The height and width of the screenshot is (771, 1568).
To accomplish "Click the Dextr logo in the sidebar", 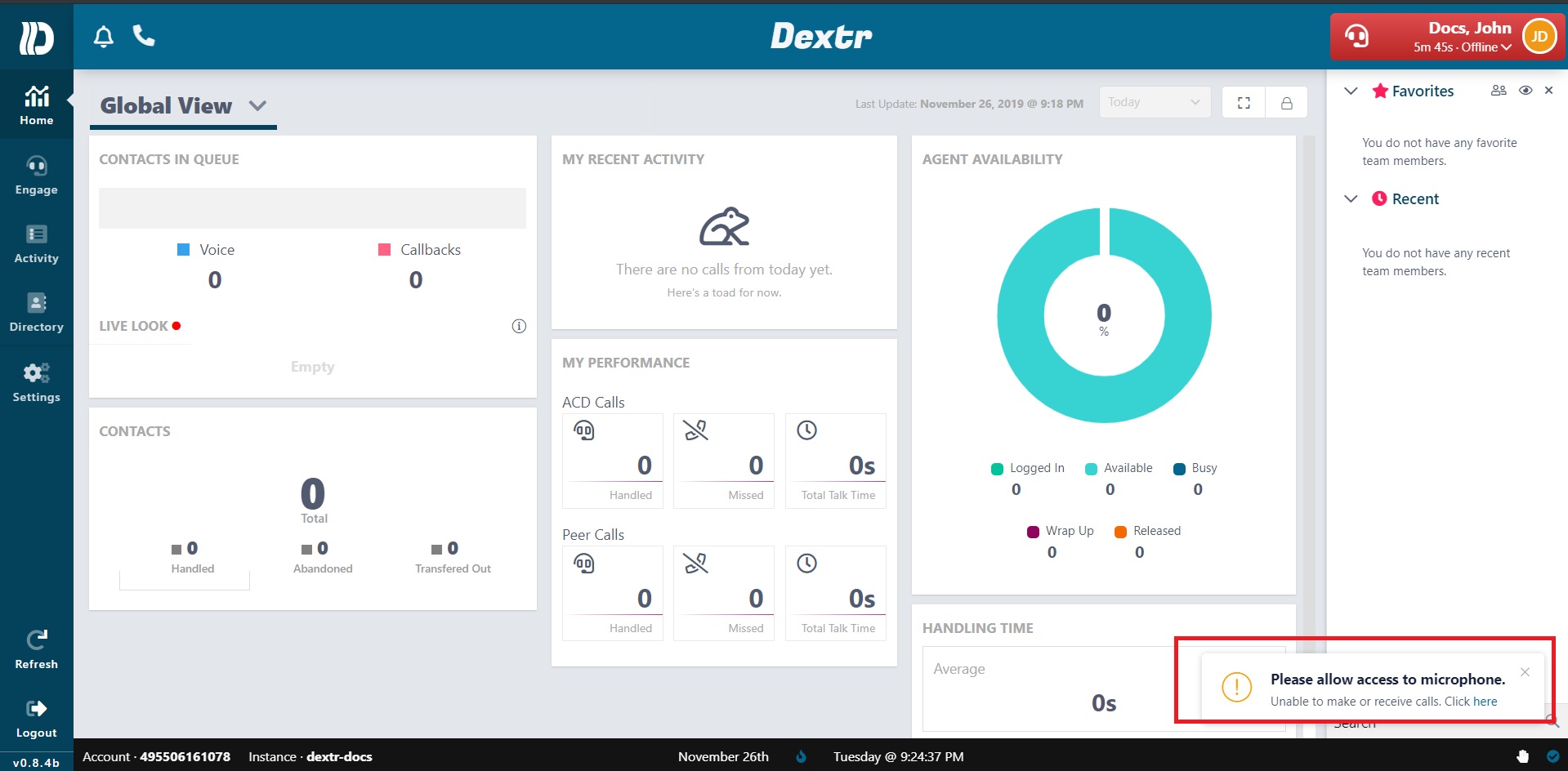I will point(37,38).
